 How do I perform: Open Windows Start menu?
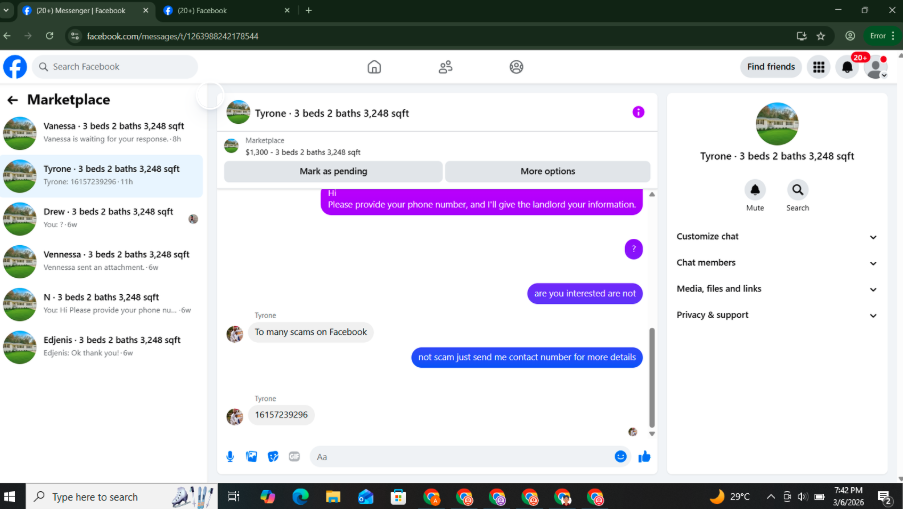(x=10, y=496)
